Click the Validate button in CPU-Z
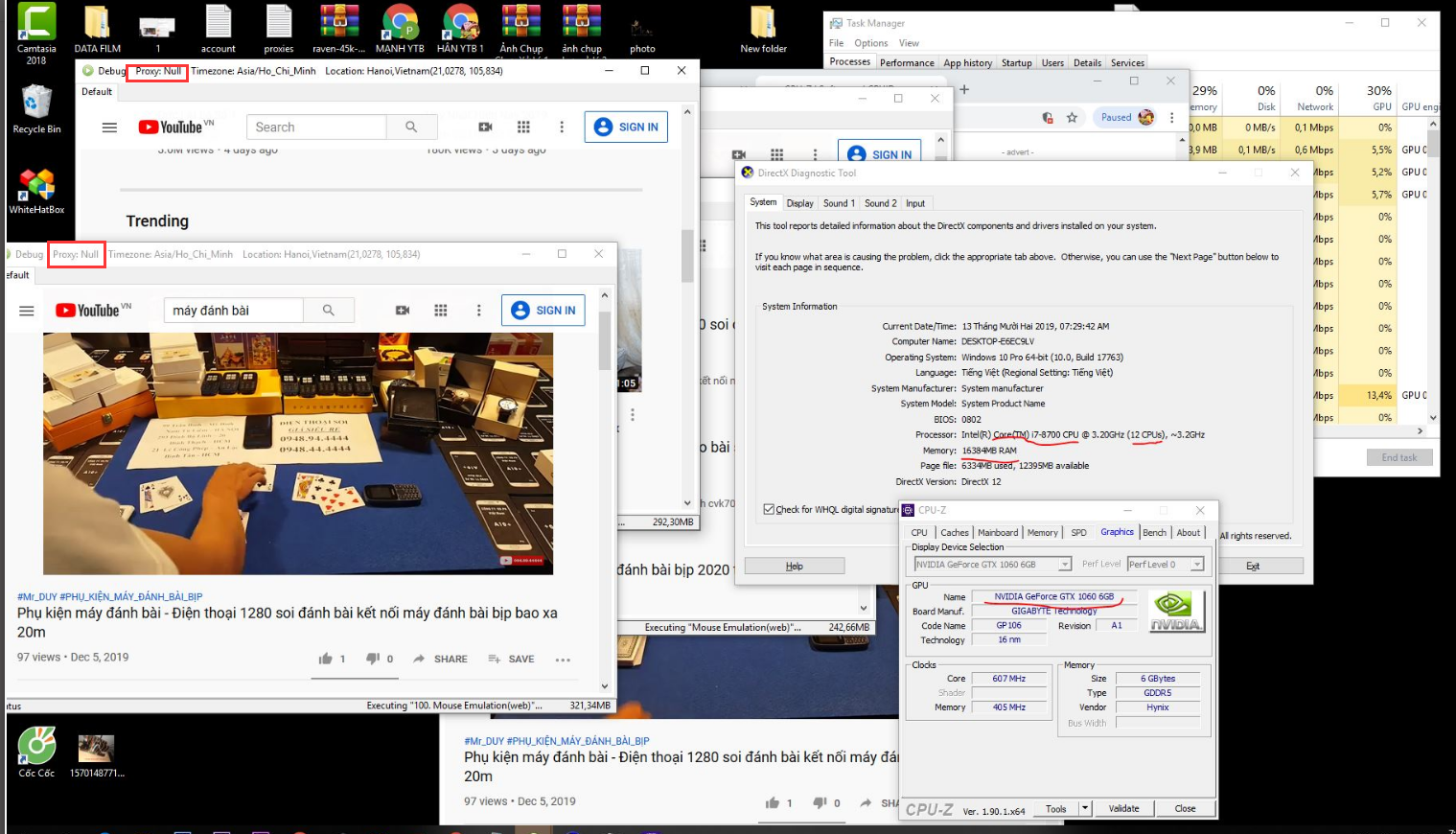The height and width of the screenshot is (834, 1456). [1123, 808]
